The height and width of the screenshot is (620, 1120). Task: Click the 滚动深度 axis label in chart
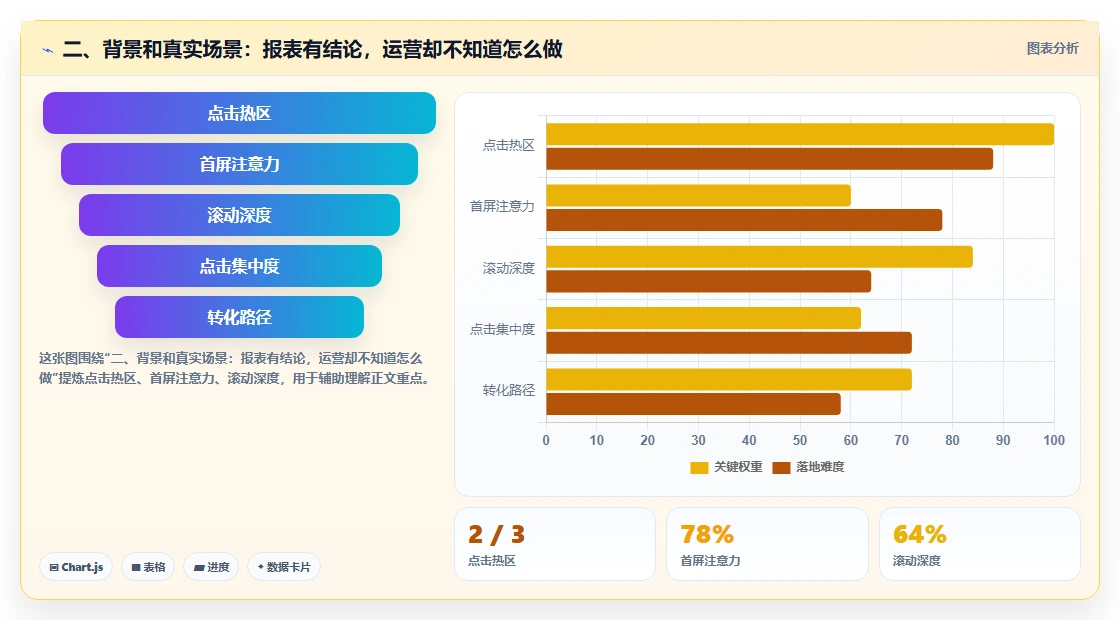pos(509,268)
